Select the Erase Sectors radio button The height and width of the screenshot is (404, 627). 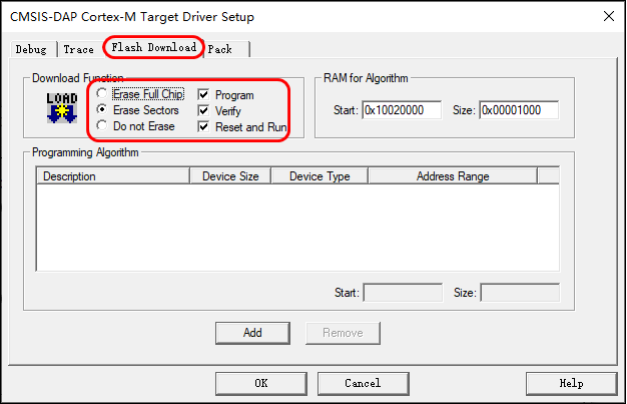[x=102, y=110]
